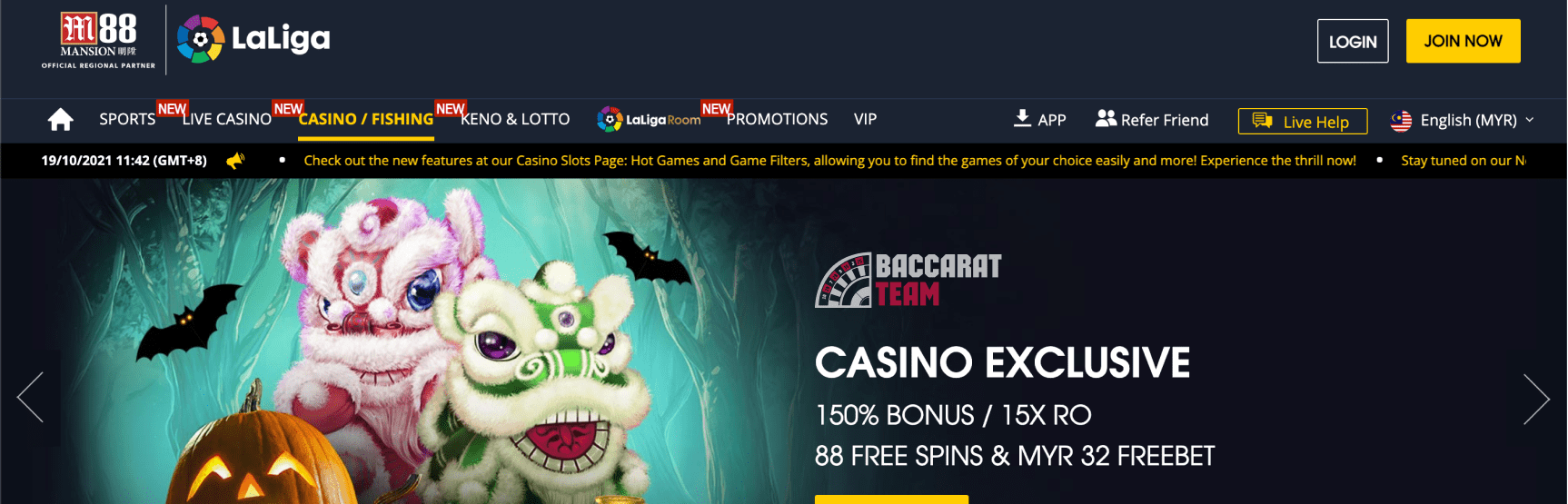Click the APP download icon
The height and width of the screenshot is (504, 1568).
point(1022,118)
